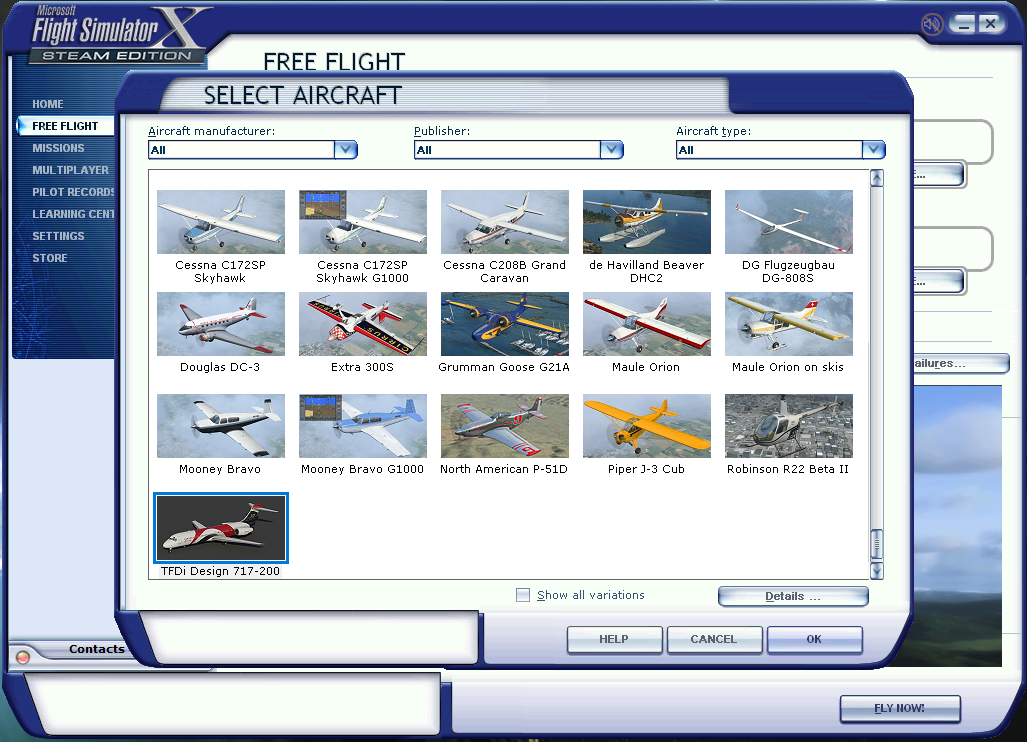Select the de Havilland Beaver DHC2 floatplane

tap(646, 222)
